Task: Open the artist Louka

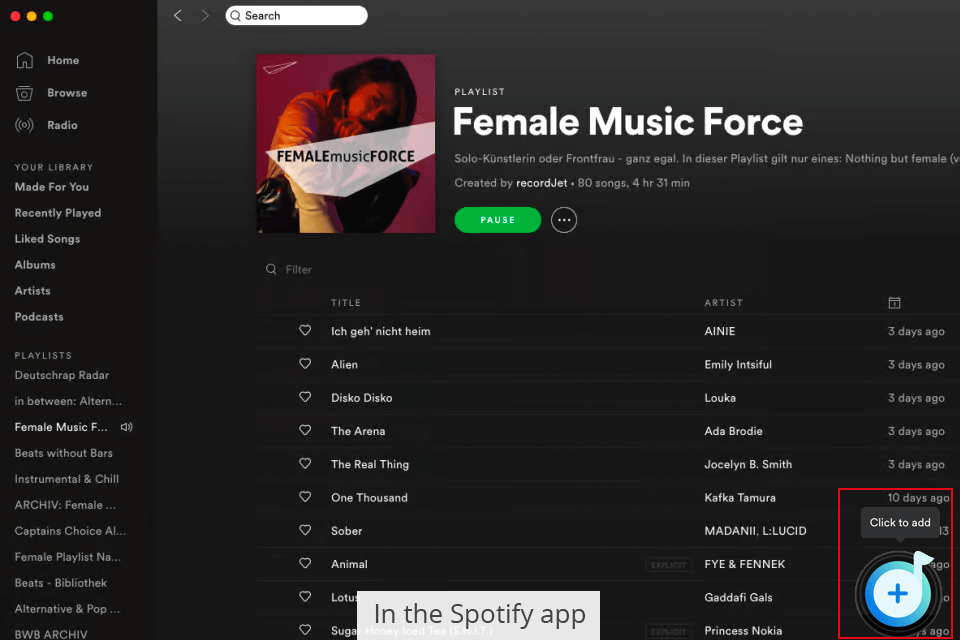Action: click(720, 398)
